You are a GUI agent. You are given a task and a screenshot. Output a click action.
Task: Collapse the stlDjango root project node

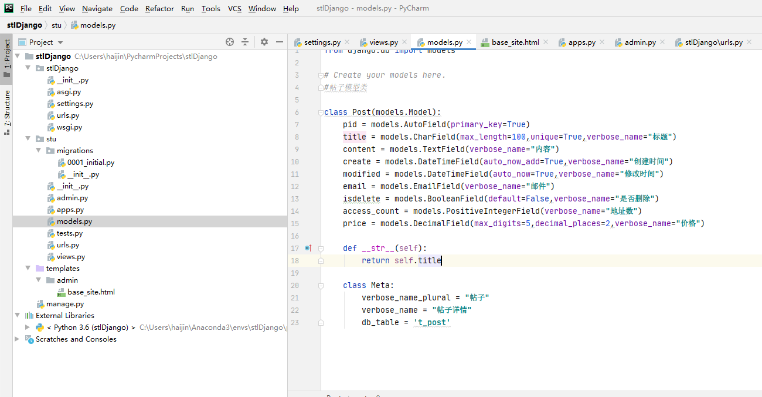(18, 56)
